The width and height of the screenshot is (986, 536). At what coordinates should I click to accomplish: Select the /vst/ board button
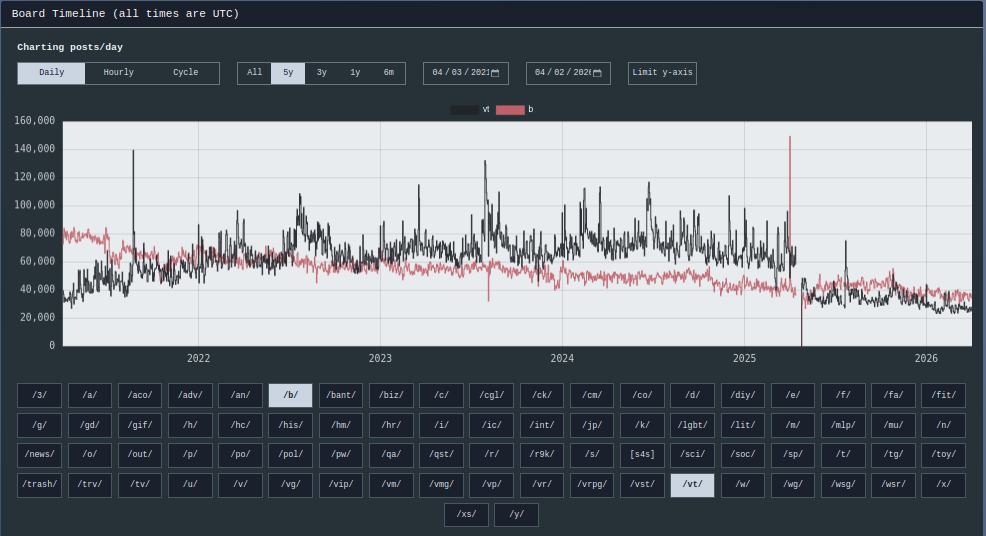tap(642, 485)
